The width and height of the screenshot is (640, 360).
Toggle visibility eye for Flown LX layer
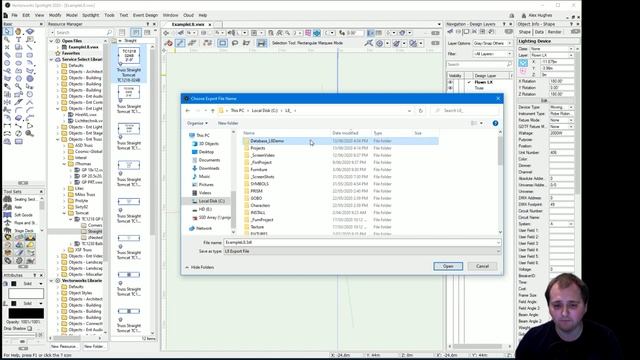451,82
